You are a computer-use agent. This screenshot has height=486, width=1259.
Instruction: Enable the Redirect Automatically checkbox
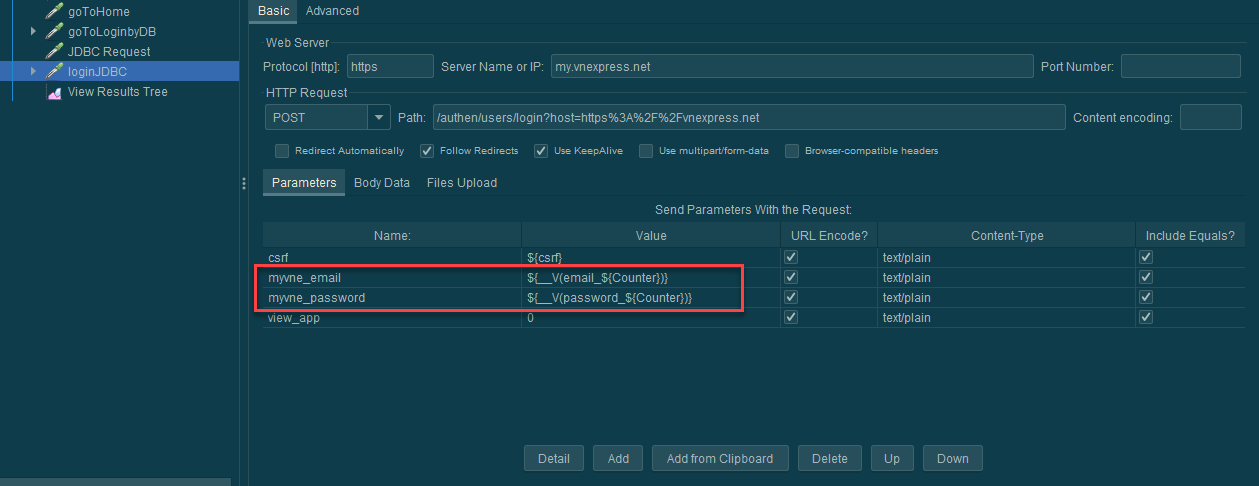click(x=282, y=151)
